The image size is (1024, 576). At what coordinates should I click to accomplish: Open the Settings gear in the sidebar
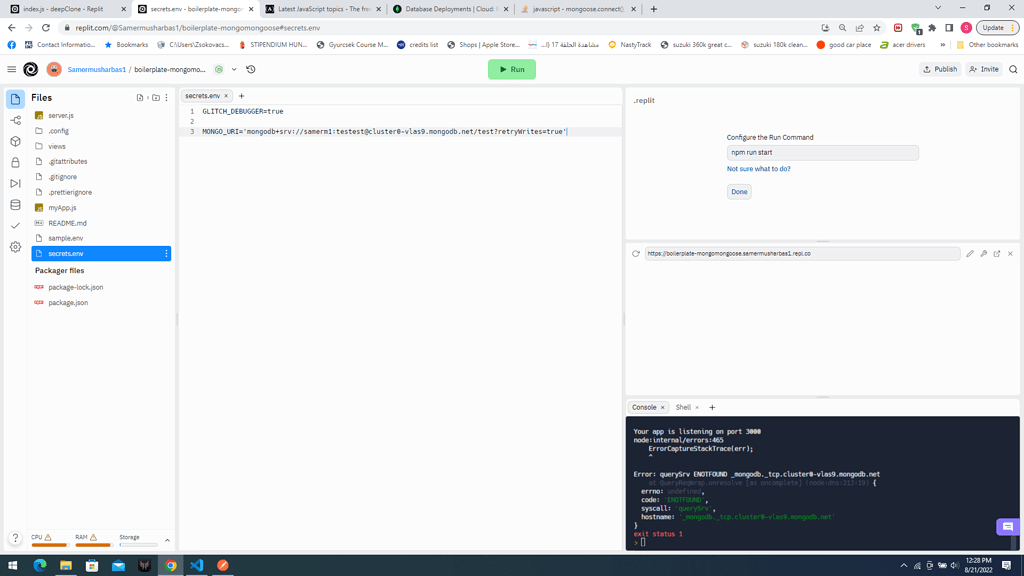point(14,245)
